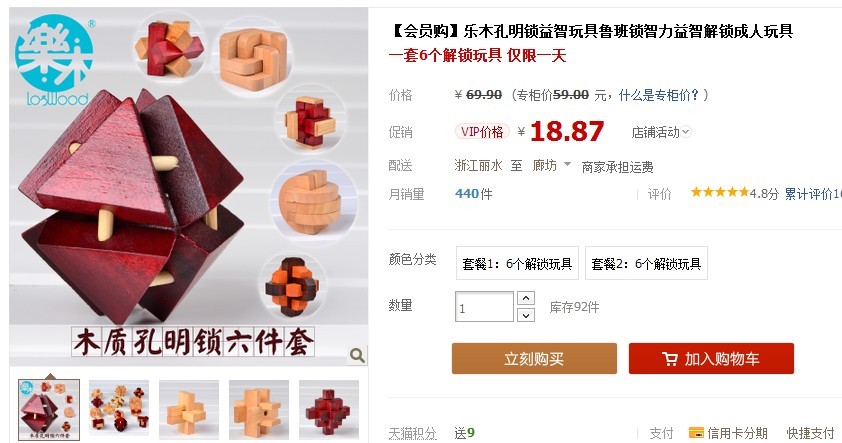Open the 什么是专柜价 link
This screenshot has width=842, height=443.
pyautogui.click(x=659, y=95)
